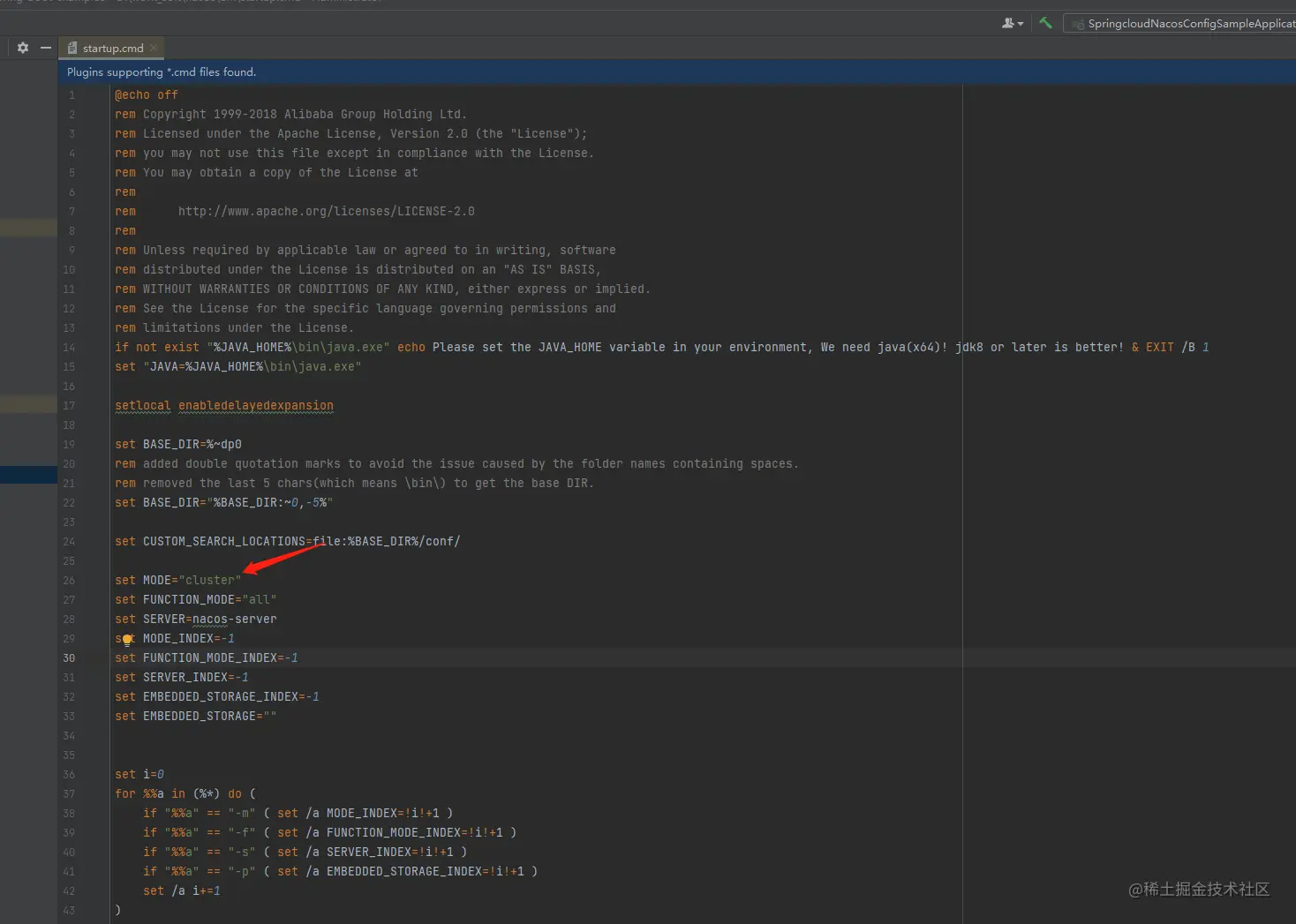Viewport: 1296px width, 924px height.
Task: Click the set EMBEDDED_STORAGE="" line
Action: pyautogui.click(x=196, y=717)
